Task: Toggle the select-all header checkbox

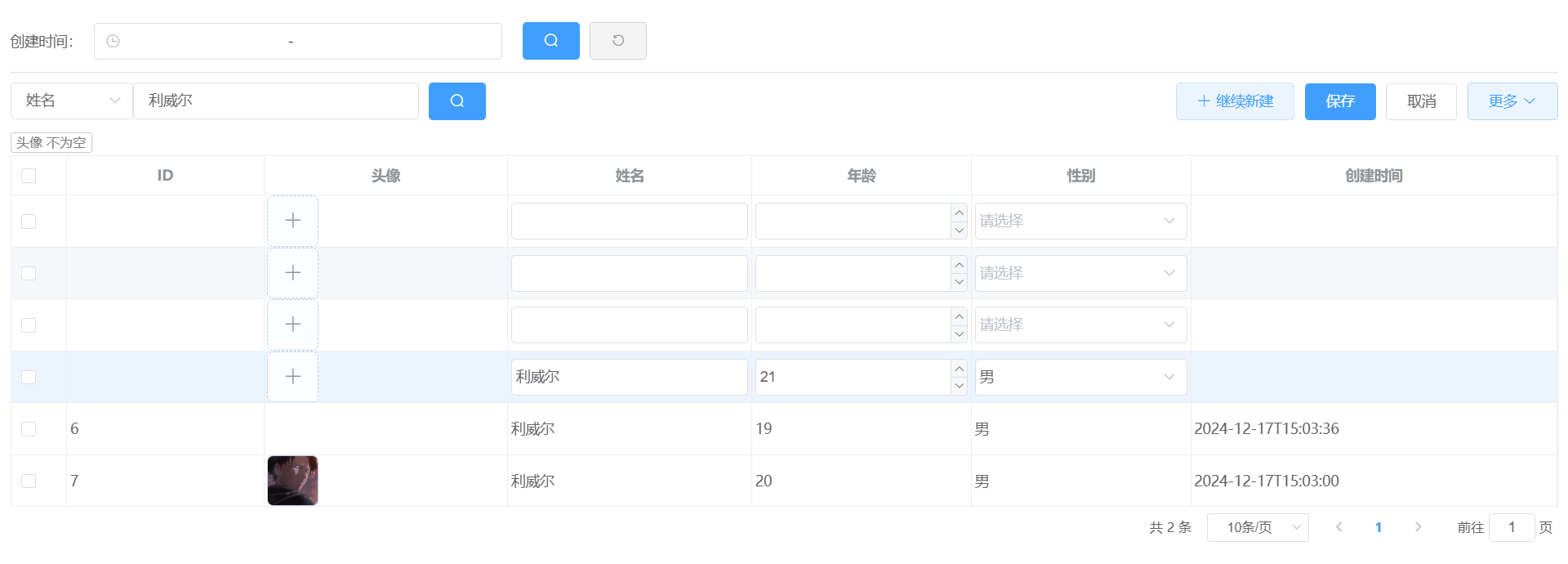Action: (x=29, y=176)
